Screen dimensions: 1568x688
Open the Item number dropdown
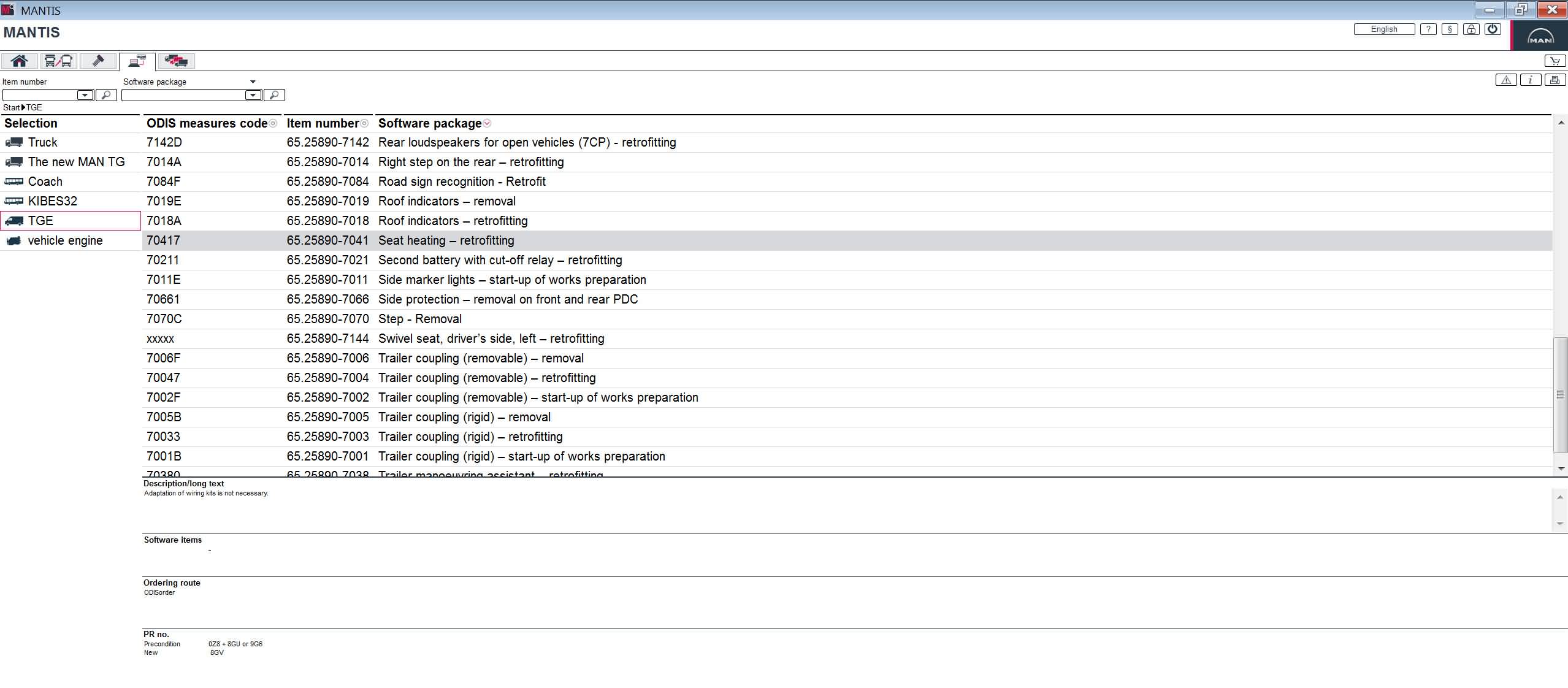(x=84, y=95)
